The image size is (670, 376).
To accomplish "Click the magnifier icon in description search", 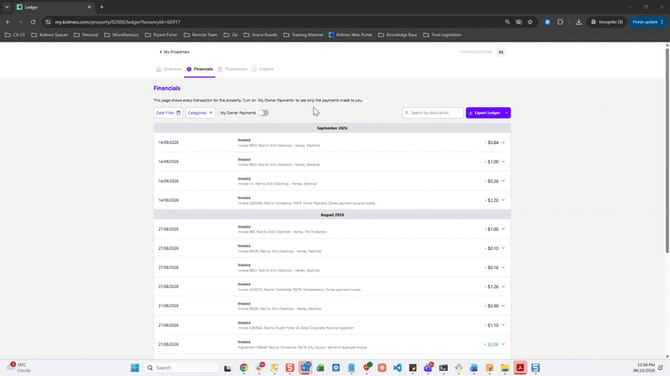I will (407, 113).
